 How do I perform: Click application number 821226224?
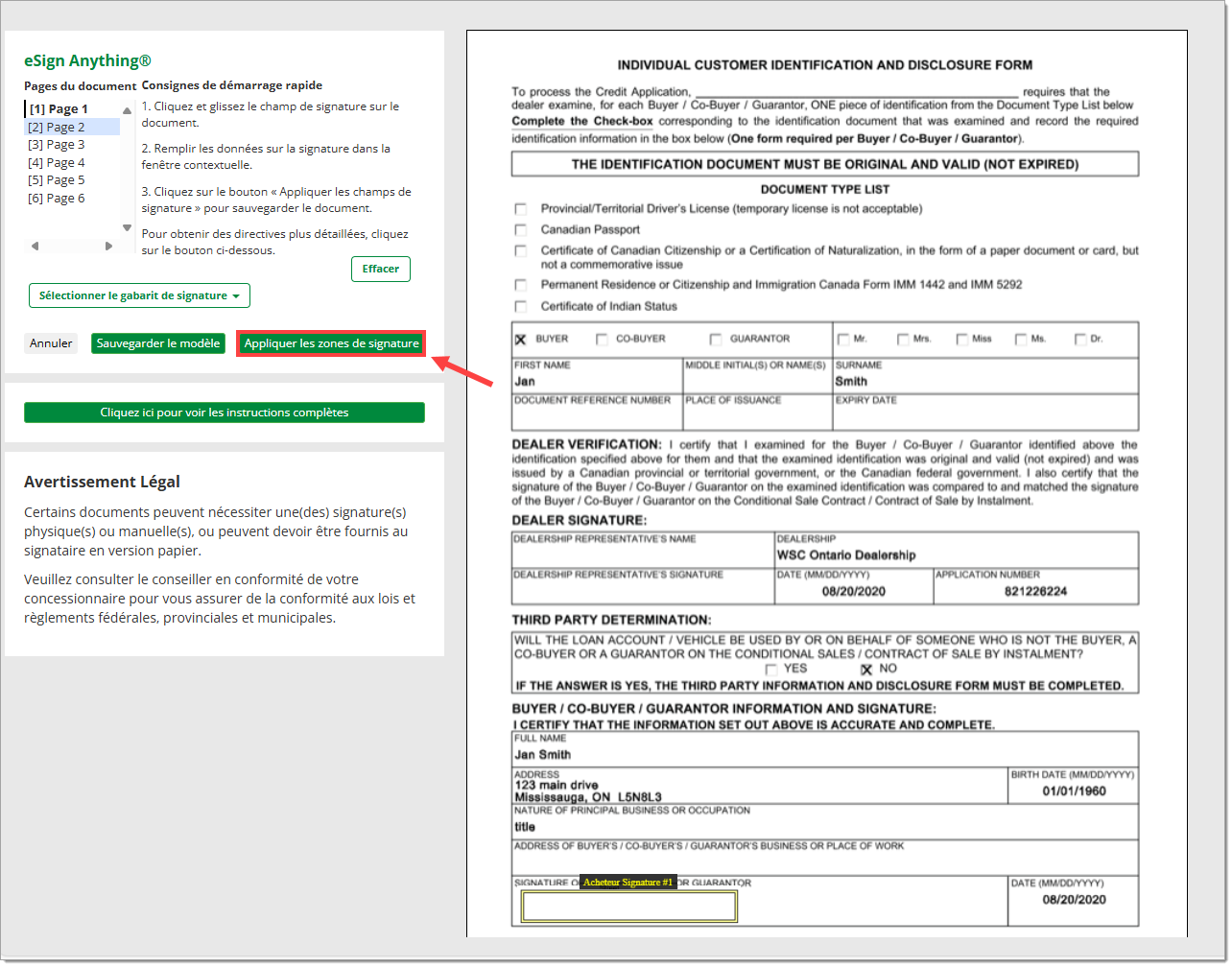pos(1036,592)
